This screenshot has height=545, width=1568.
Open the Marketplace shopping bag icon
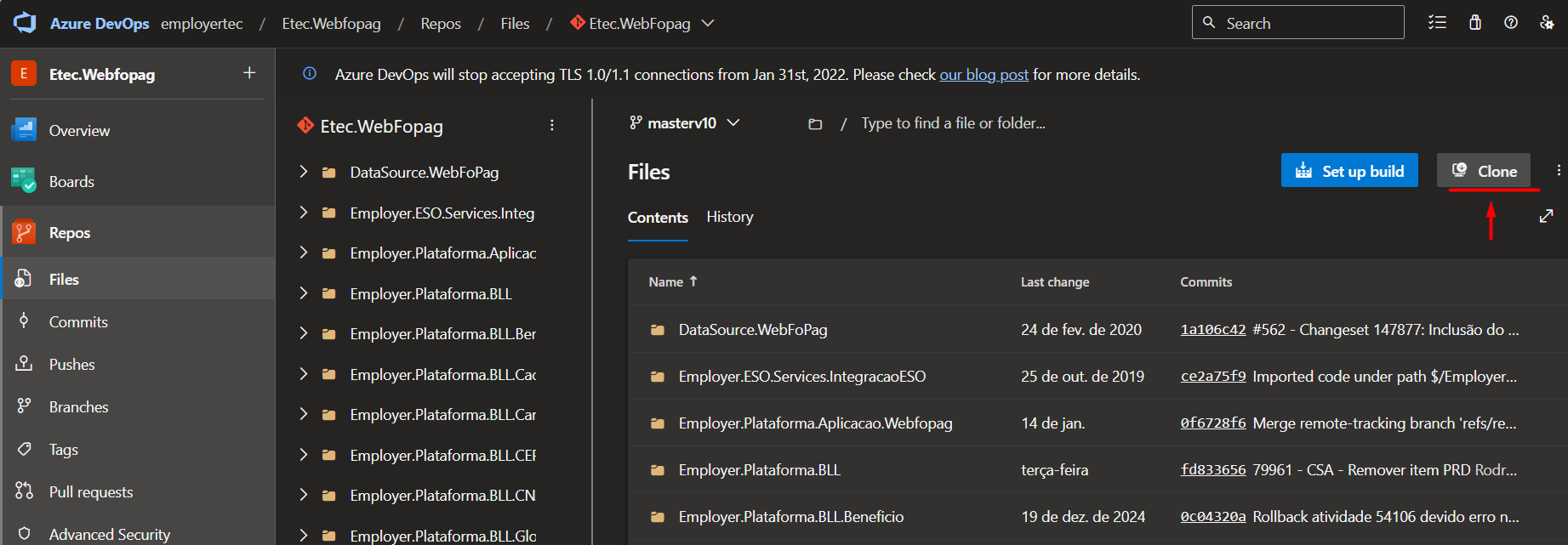pyautogui.click(x=1475, y=23)
